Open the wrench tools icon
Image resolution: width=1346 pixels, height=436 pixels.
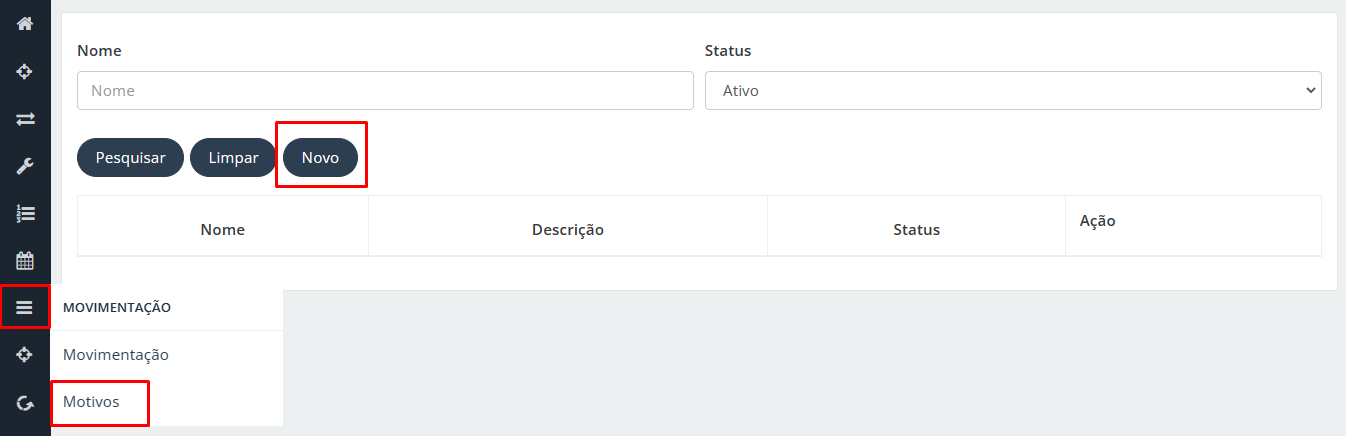25,166
